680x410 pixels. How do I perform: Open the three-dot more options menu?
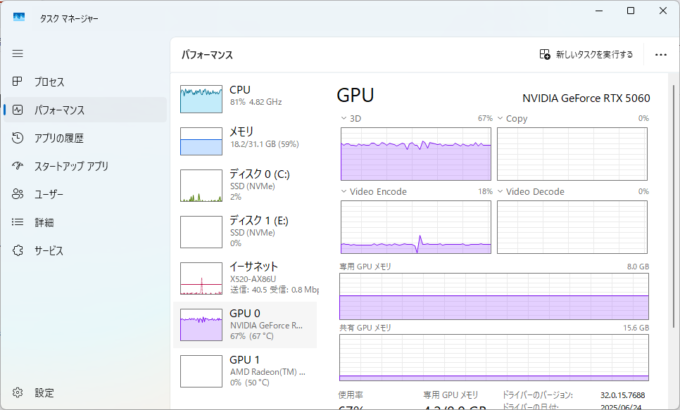(x=660, y=55)
